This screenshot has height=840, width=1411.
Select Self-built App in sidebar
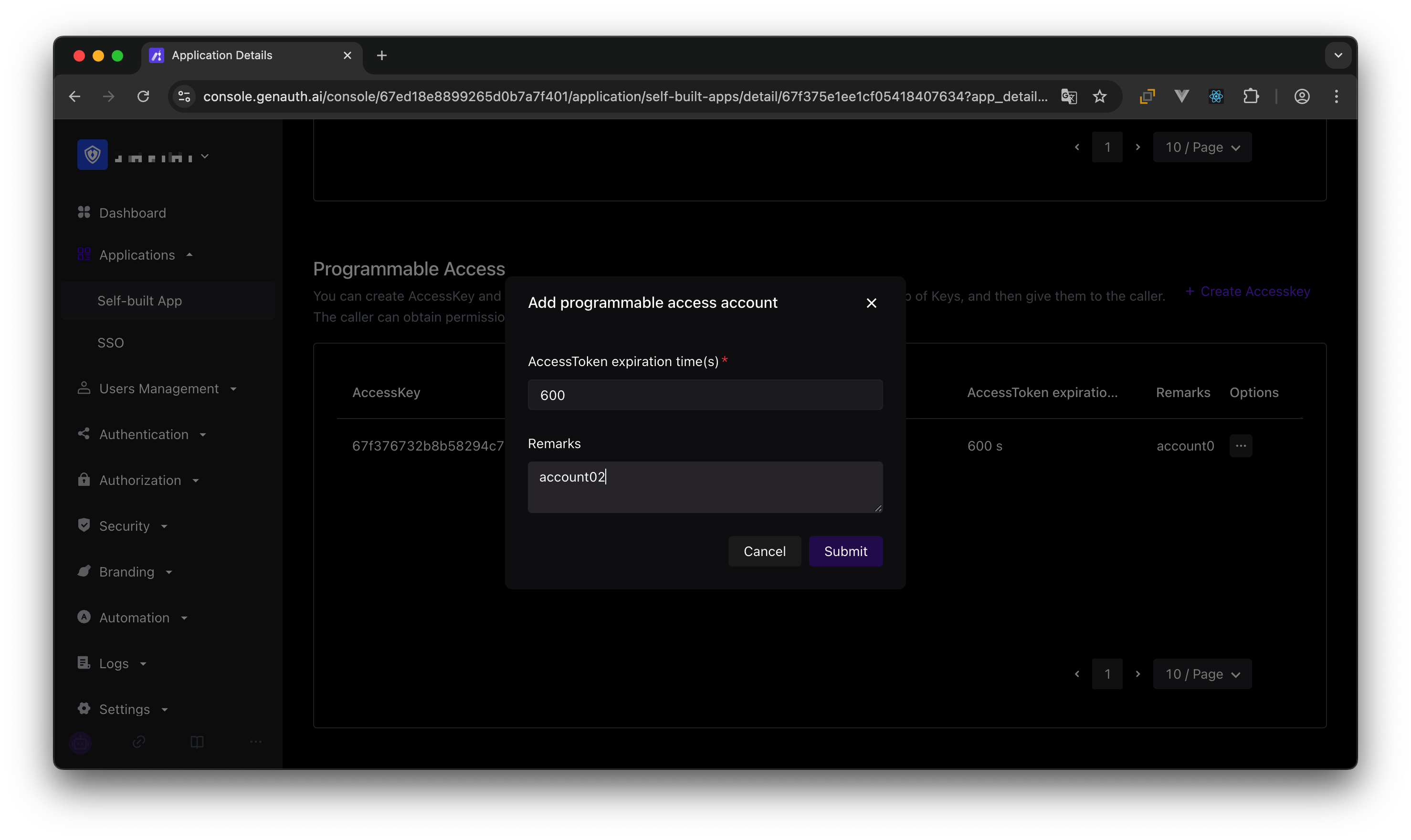[168, 301]
